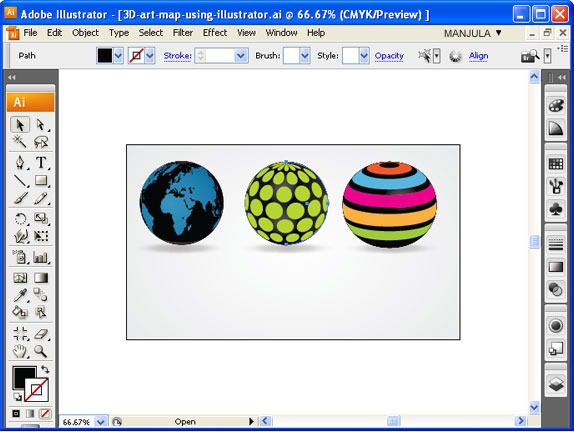The width and height of the screenshot is (574, 432).
Task: Pick the Direct Selection tool
Action: click(x=41, y=124)
